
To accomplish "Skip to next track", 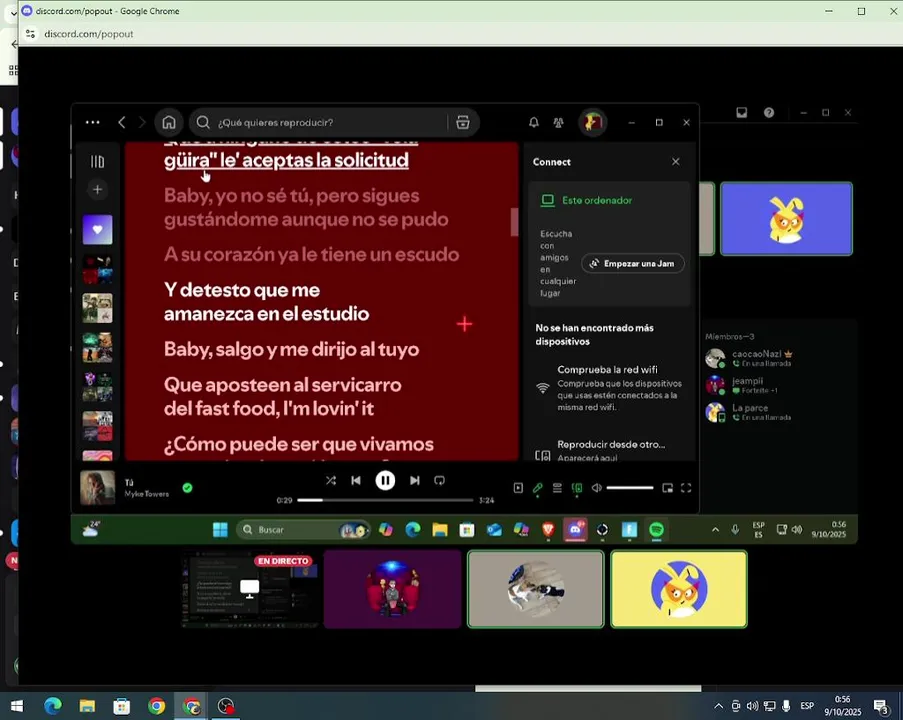I will [415, 480].
